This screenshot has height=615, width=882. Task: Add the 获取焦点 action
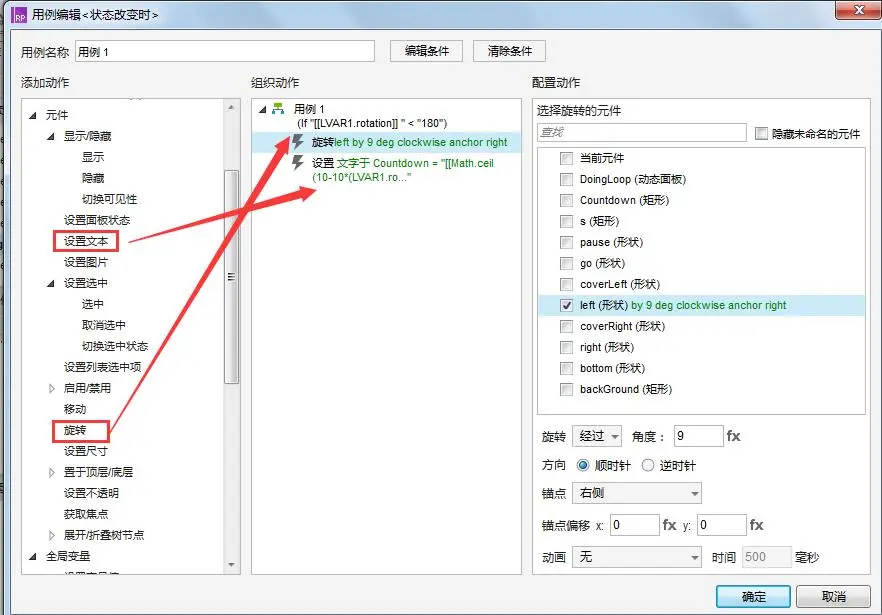click(86, 514)
